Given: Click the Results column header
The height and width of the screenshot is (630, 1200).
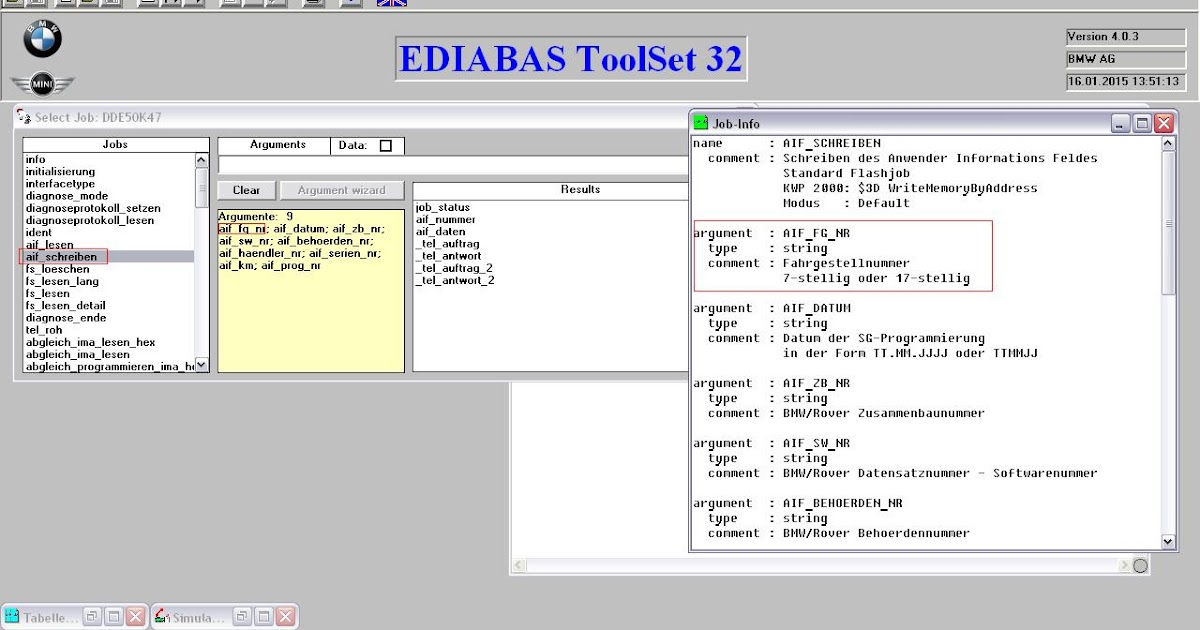Looking at the screenshot, I should 580,189.
